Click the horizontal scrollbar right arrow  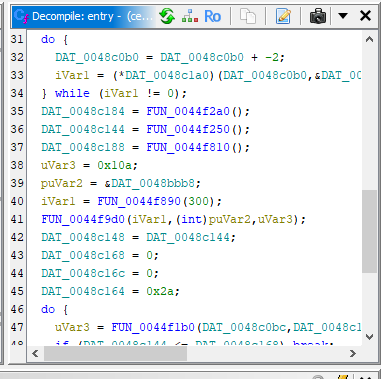(x=353, y=353)
